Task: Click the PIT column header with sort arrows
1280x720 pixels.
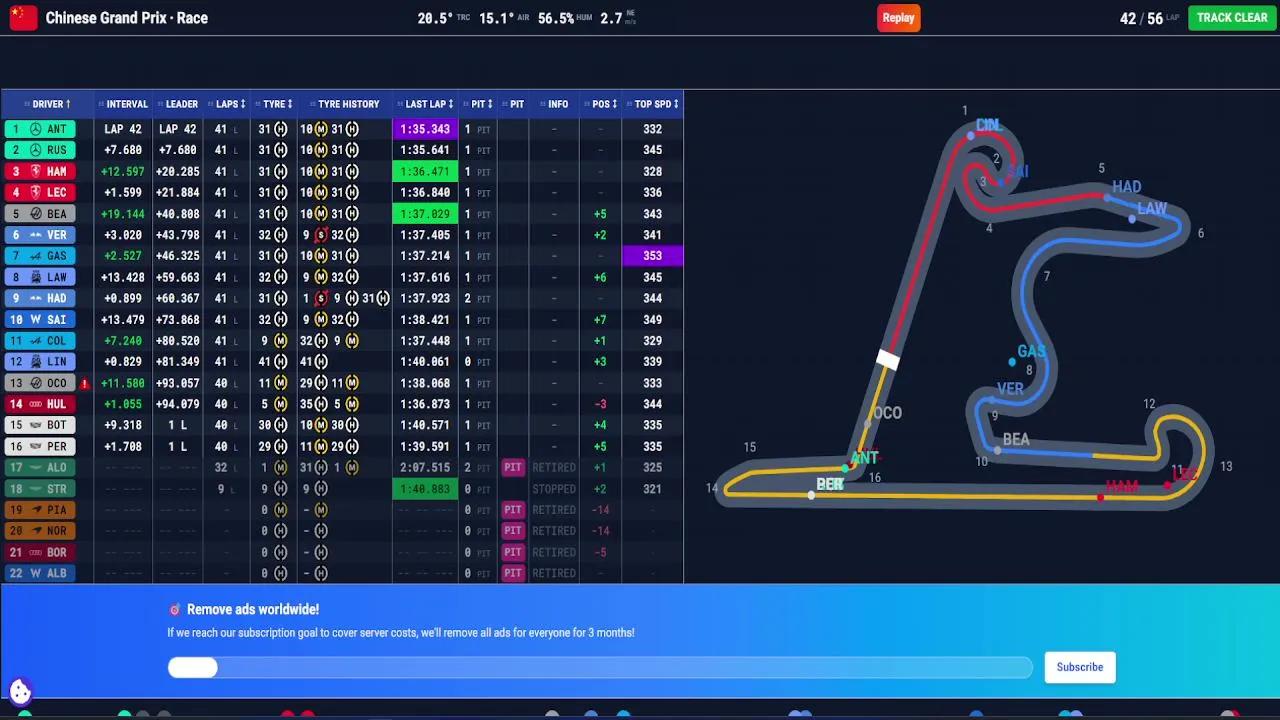Action: click(478, 104)
